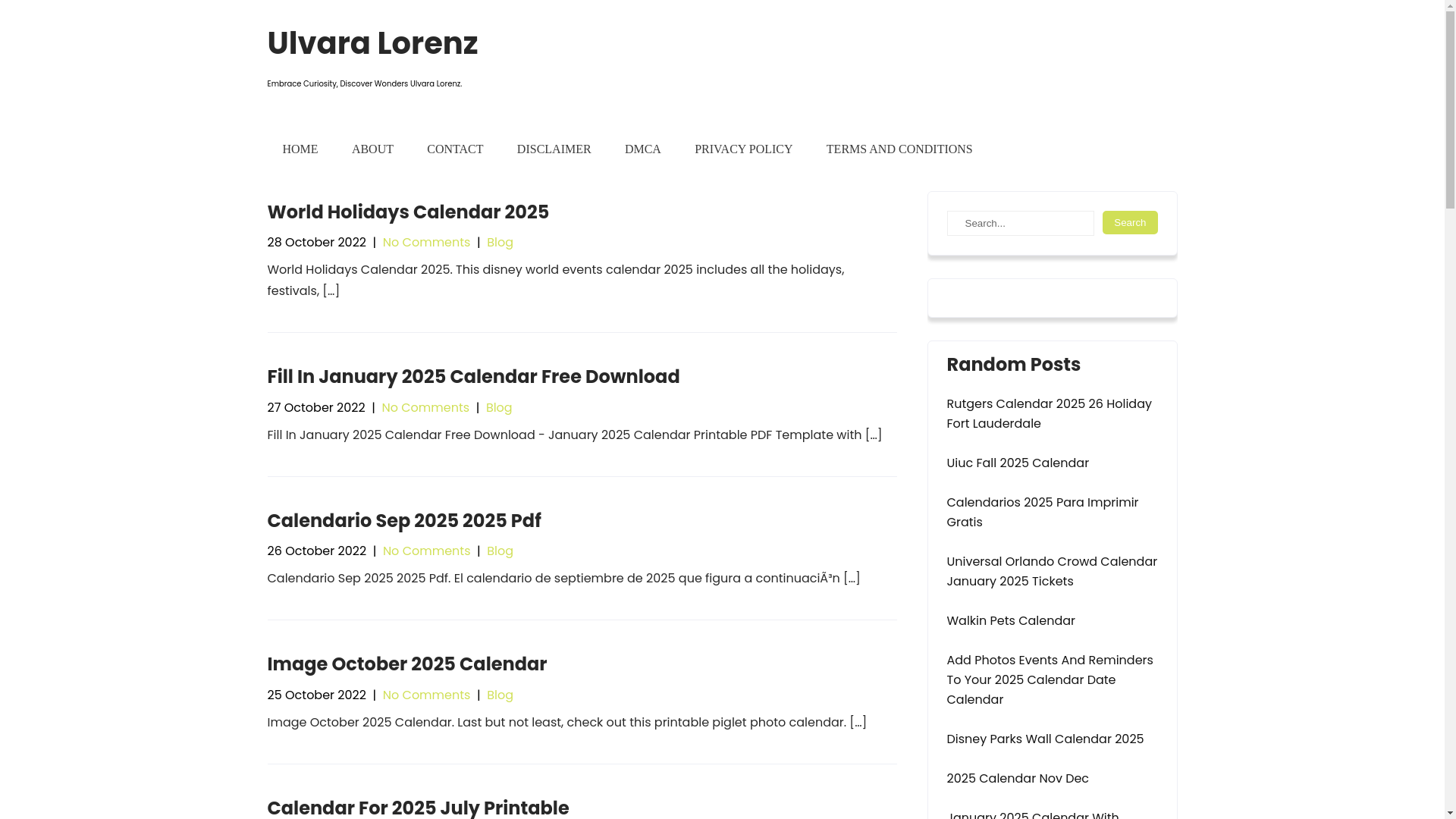
Task: Go to the ABOUT page
Action: tap(372, 149)
